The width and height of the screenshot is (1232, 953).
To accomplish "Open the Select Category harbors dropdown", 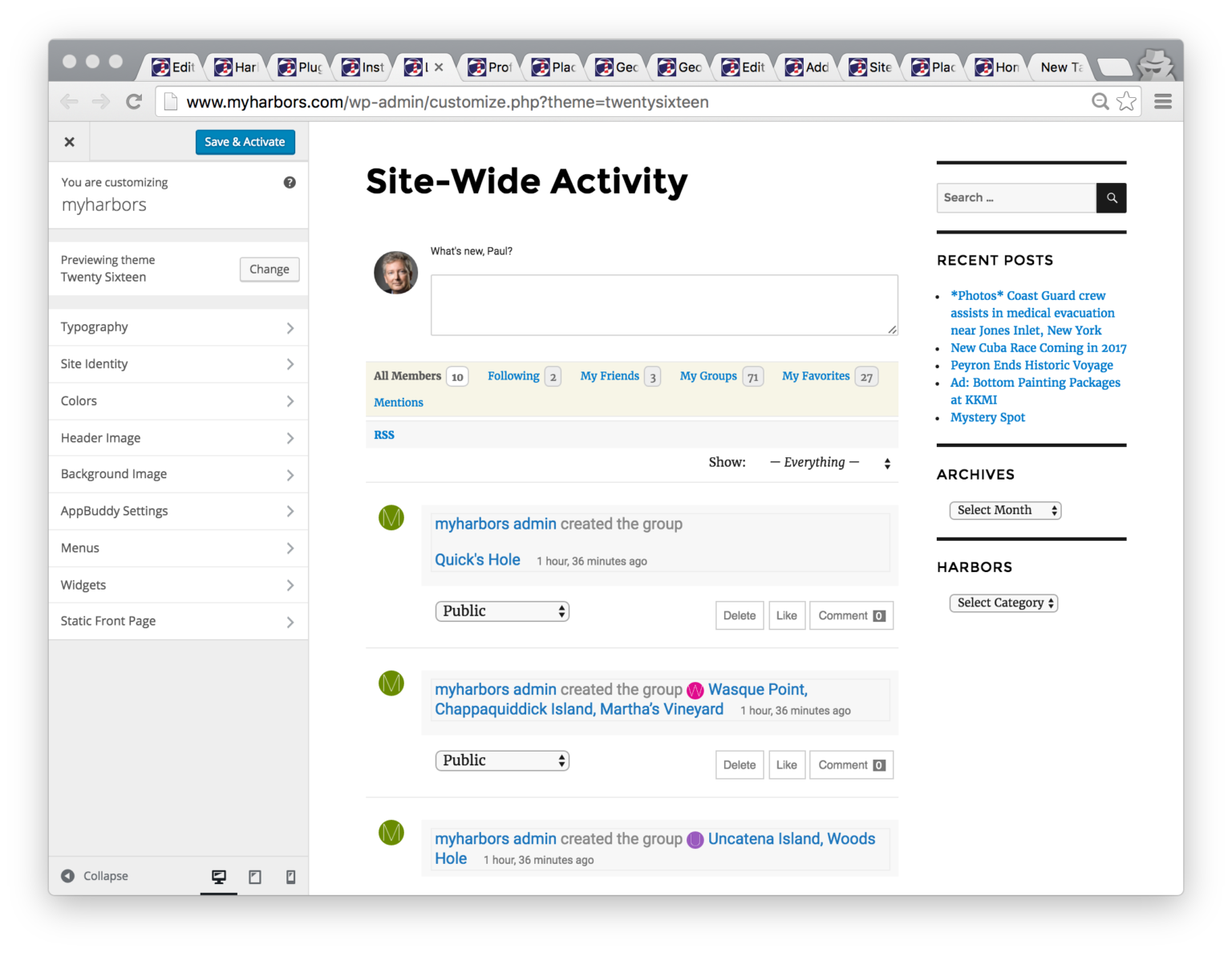I will (1004, 603).
